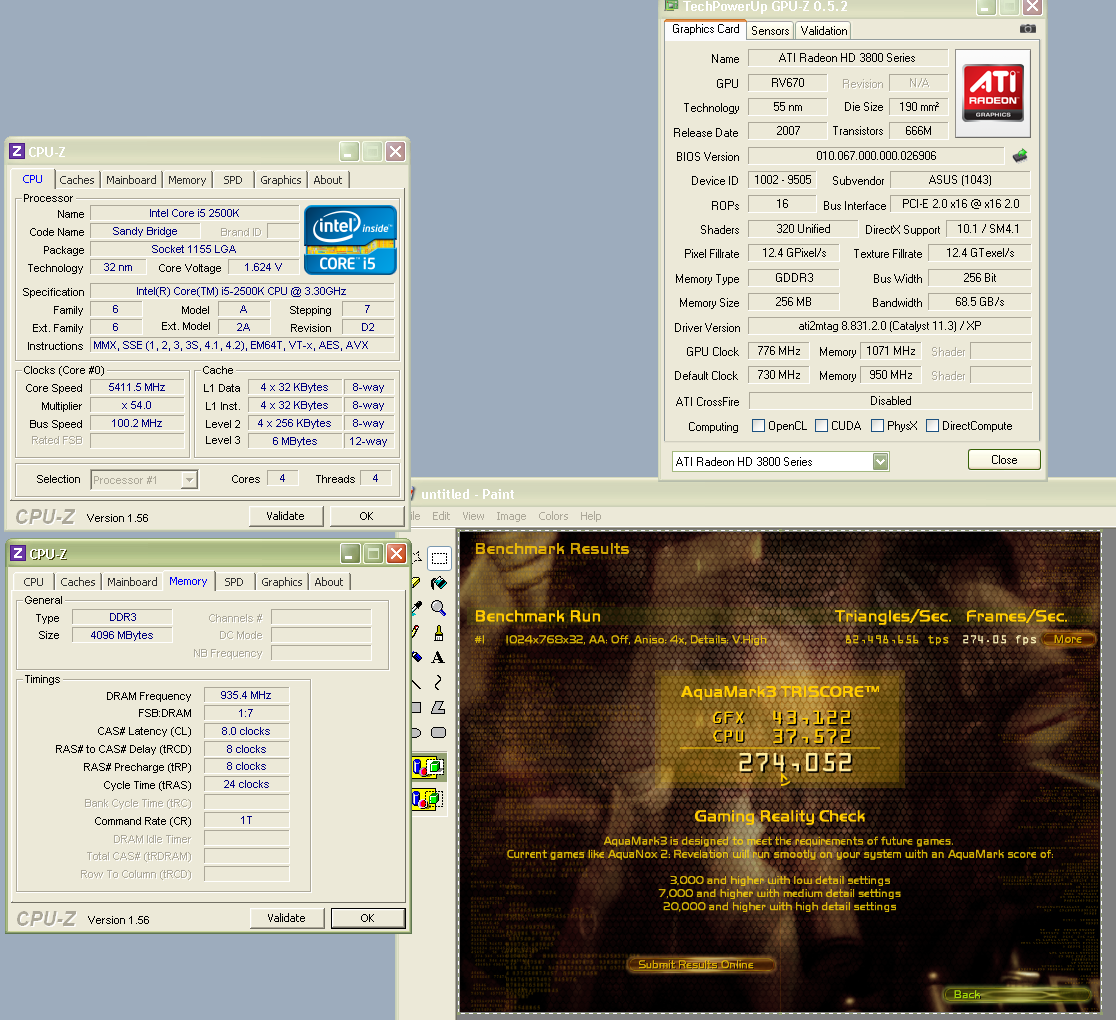Open the graphics card selector dropdown in GPU-Z
1116x1020 pixels.
point(880,461)
